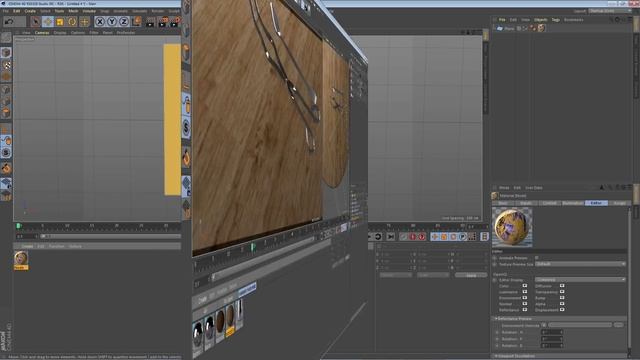Open the Tools menu
The image size is (640, 360).
click(x=60, y=11)
